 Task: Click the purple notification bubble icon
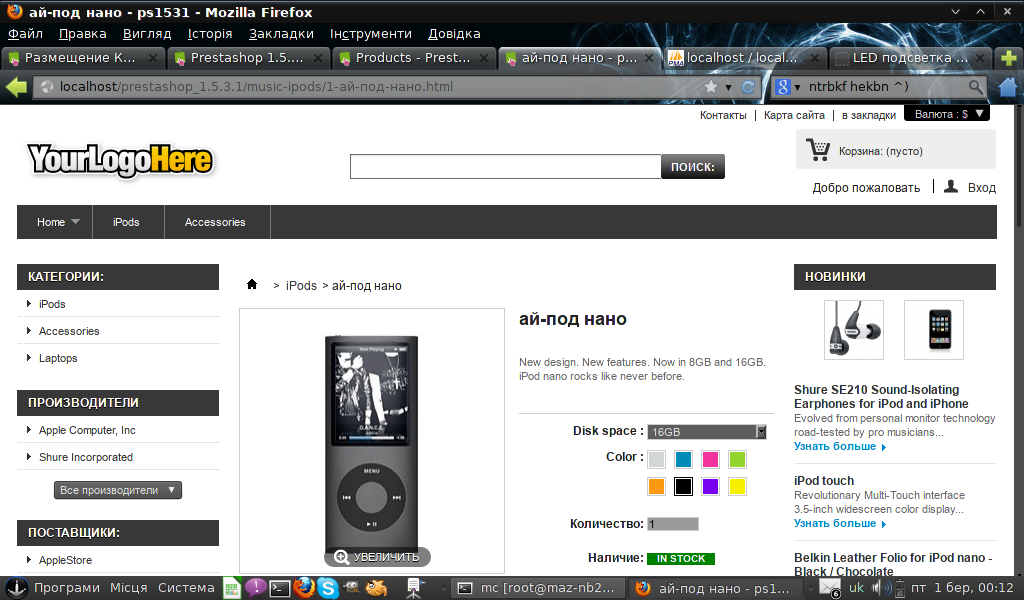click(x=255, y=588)
